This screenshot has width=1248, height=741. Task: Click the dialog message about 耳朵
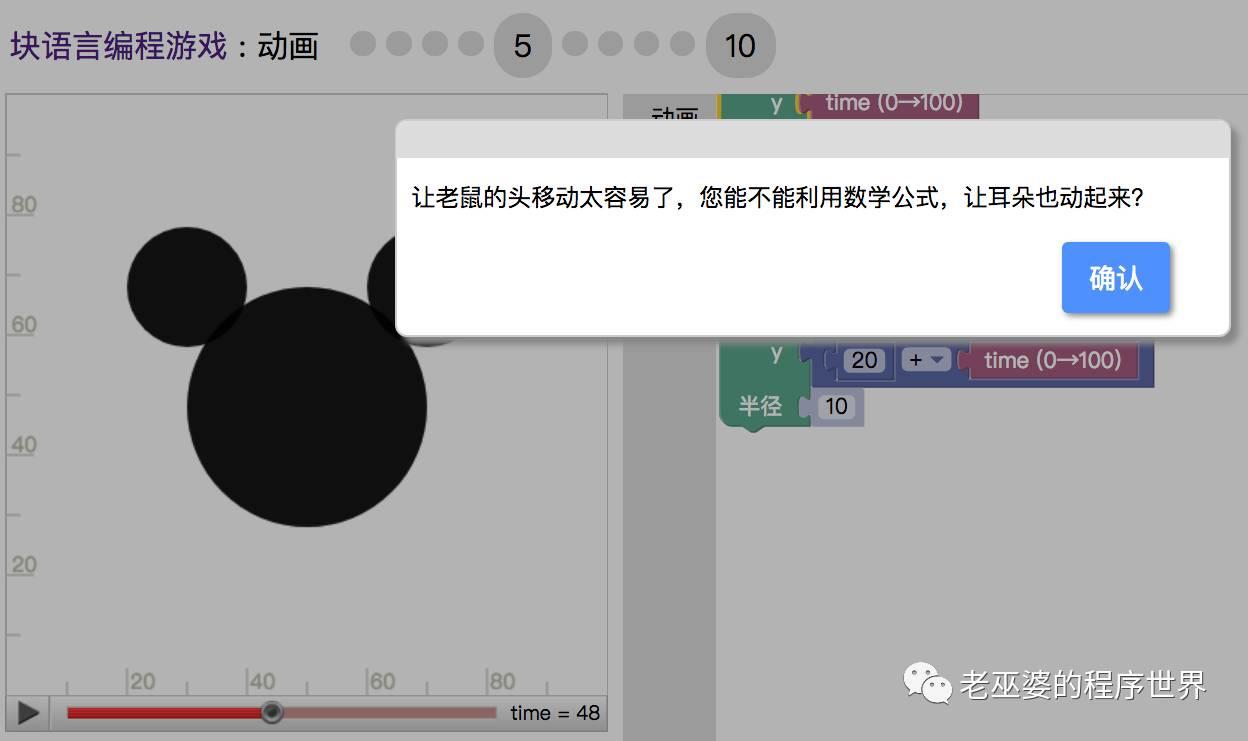click(x=777, y=198)
